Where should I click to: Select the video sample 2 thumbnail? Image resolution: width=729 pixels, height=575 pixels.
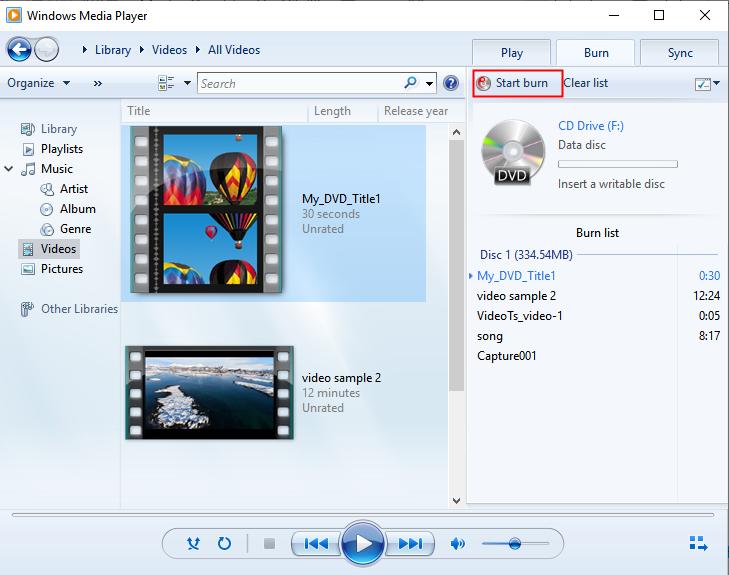(x=209, y=392)
